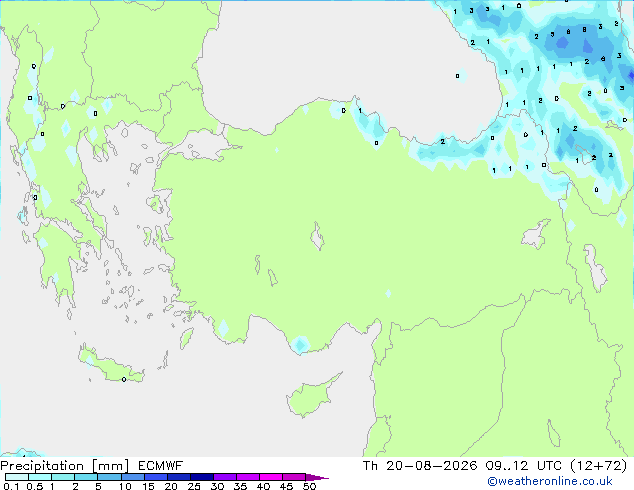Click the over-50 arrow tip of legend
The width and height of the screenshot is (634, 490).
(317, 477)
